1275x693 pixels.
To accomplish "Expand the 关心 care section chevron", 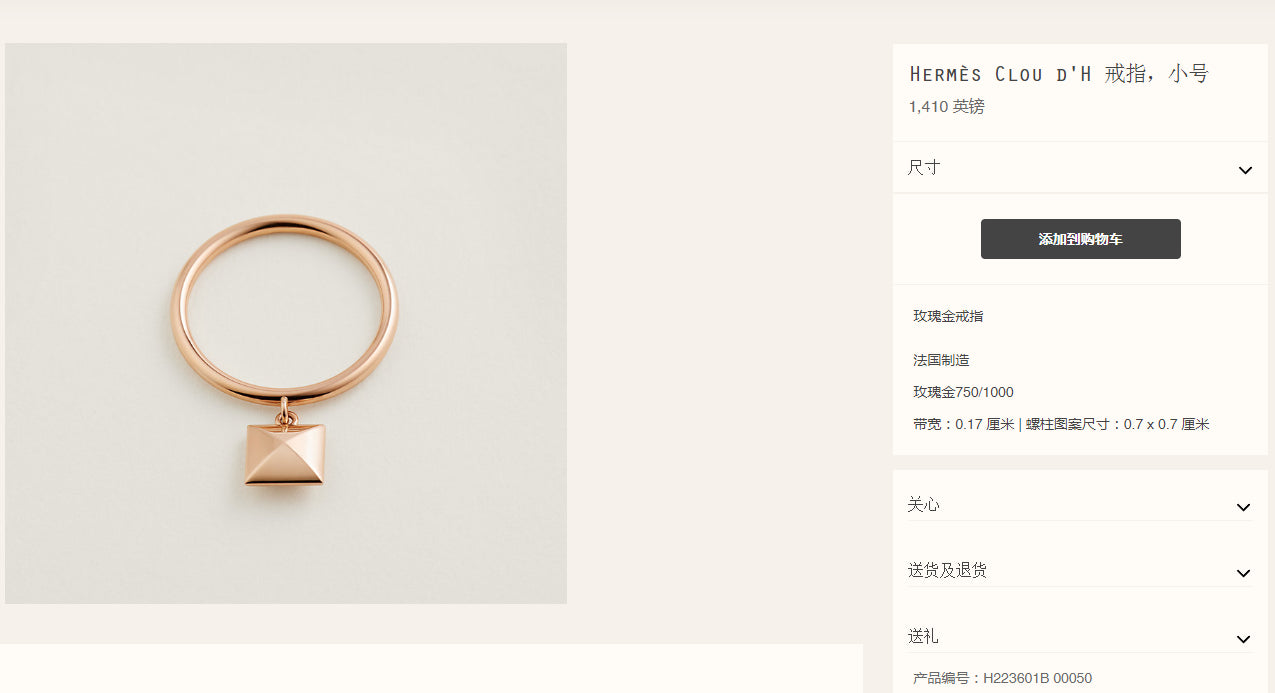I will pos(1243,507).
